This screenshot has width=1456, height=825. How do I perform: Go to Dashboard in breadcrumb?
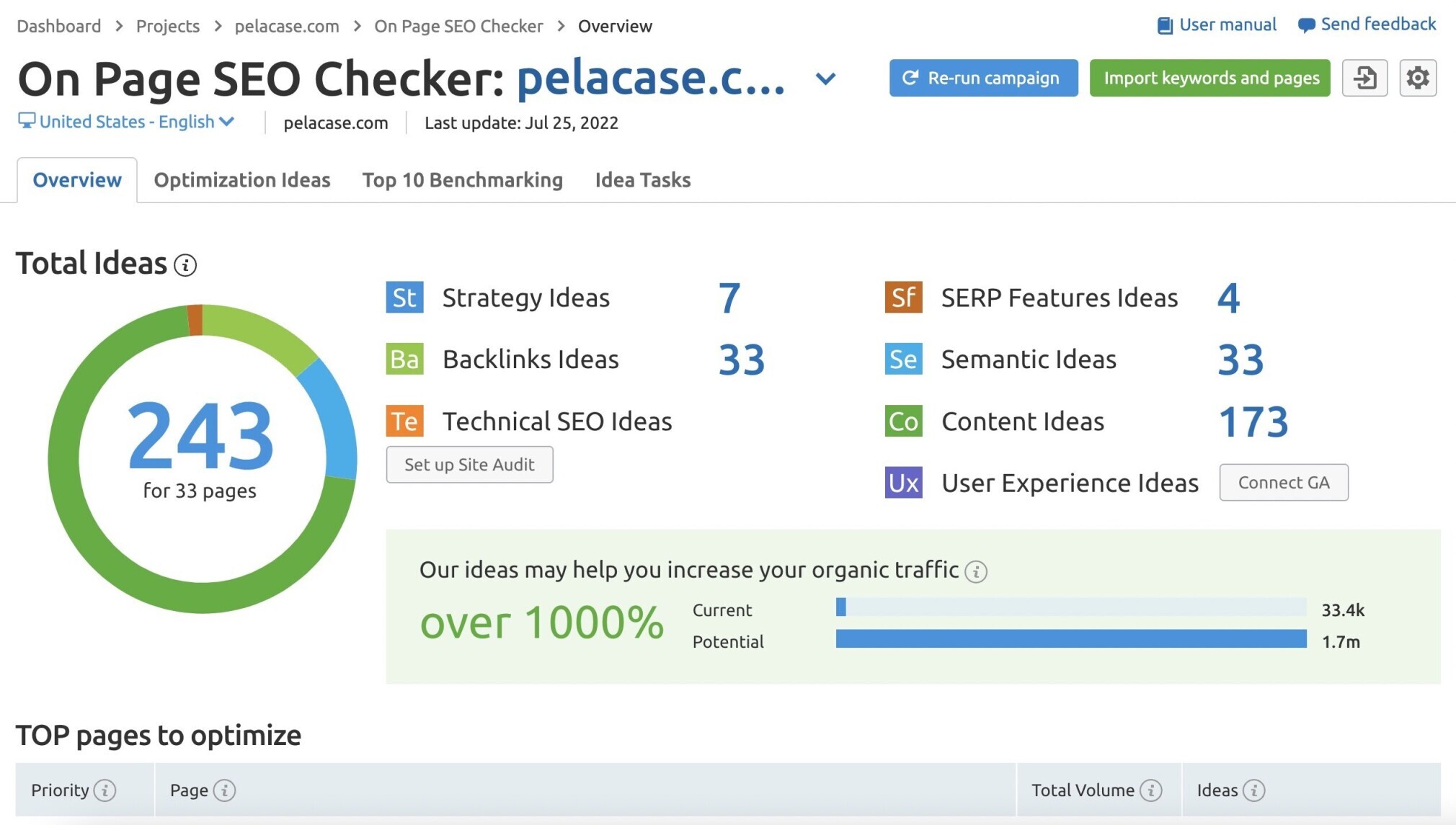(59, 26)
